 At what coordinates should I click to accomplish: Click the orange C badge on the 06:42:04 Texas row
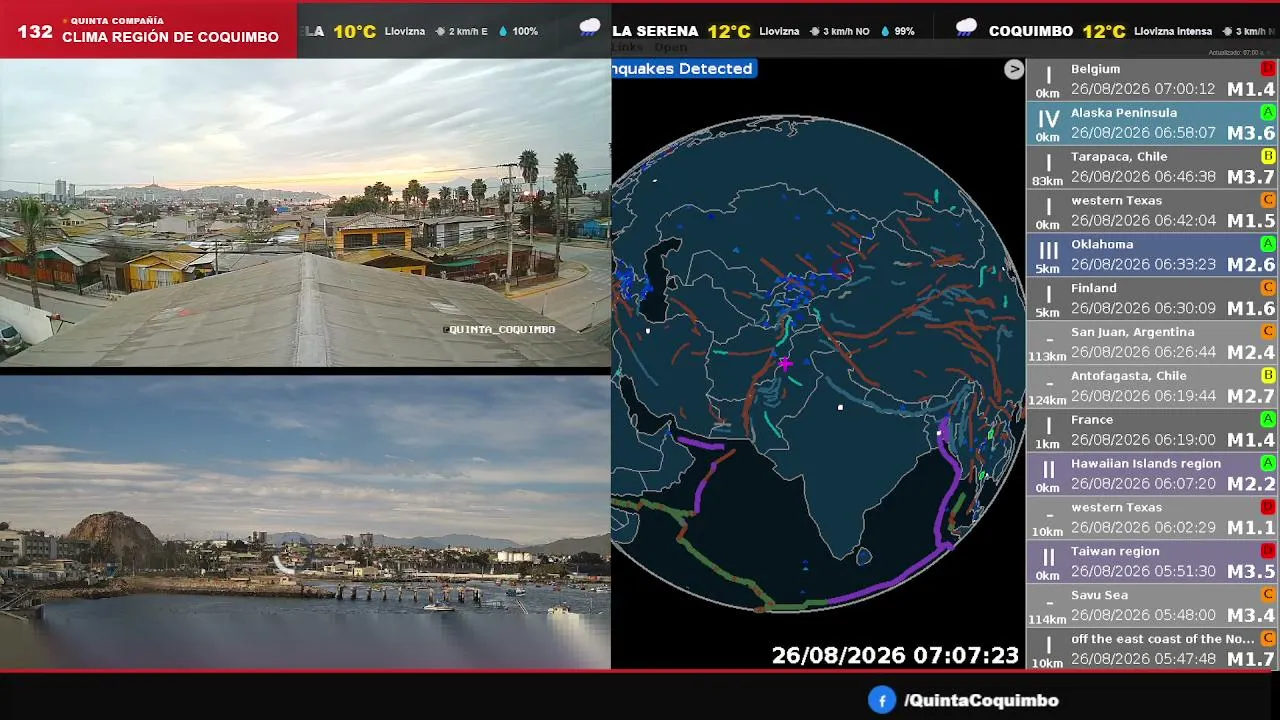1268,200
